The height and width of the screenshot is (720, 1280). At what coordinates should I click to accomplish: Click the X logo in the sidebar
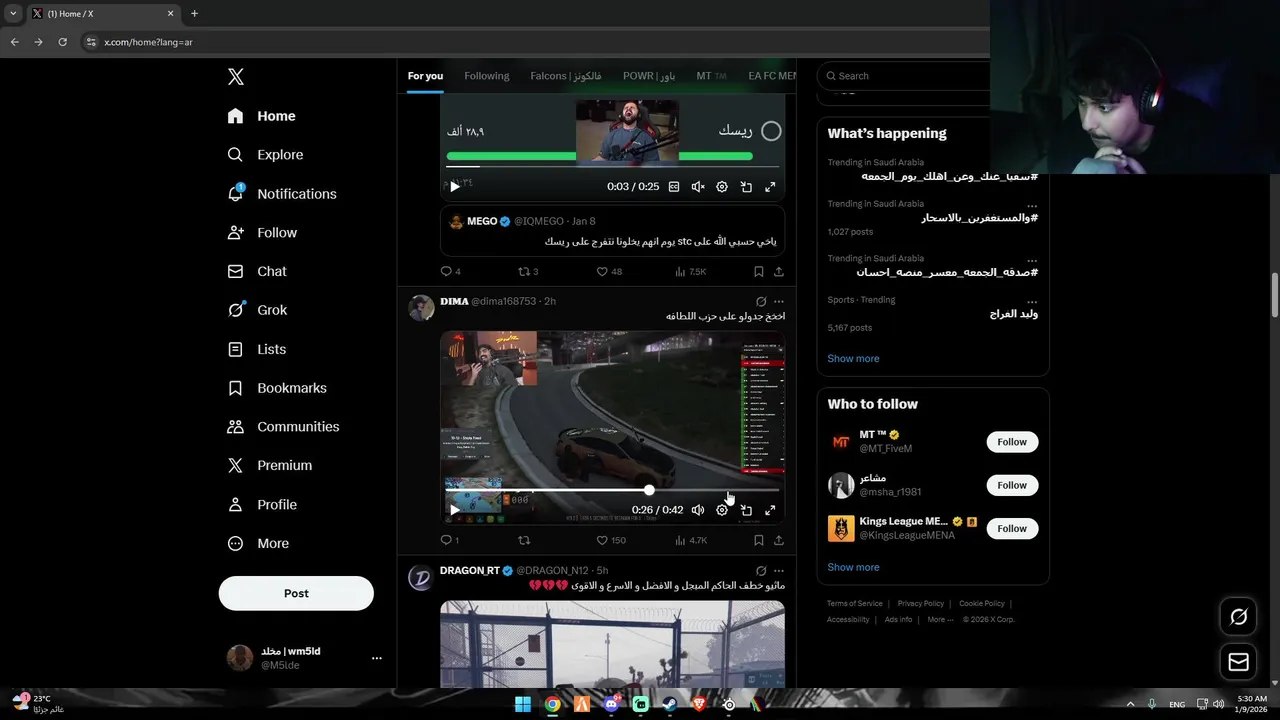(235, 77)
